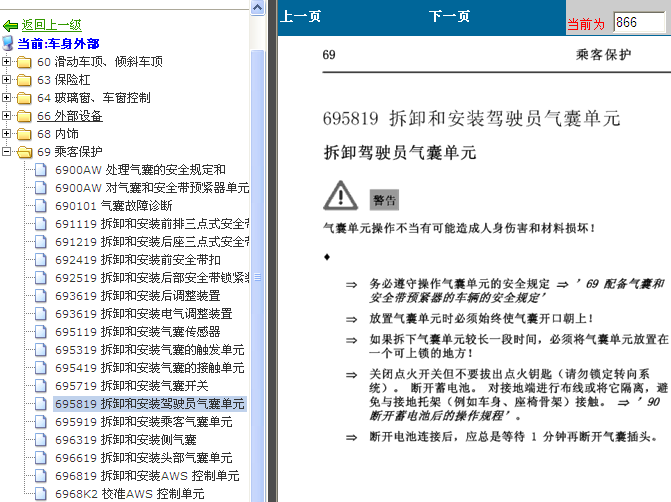Click page icon beside 690101 气囊故障诊断
Viewport: 671px width, 502px height.
coord(41,206)
